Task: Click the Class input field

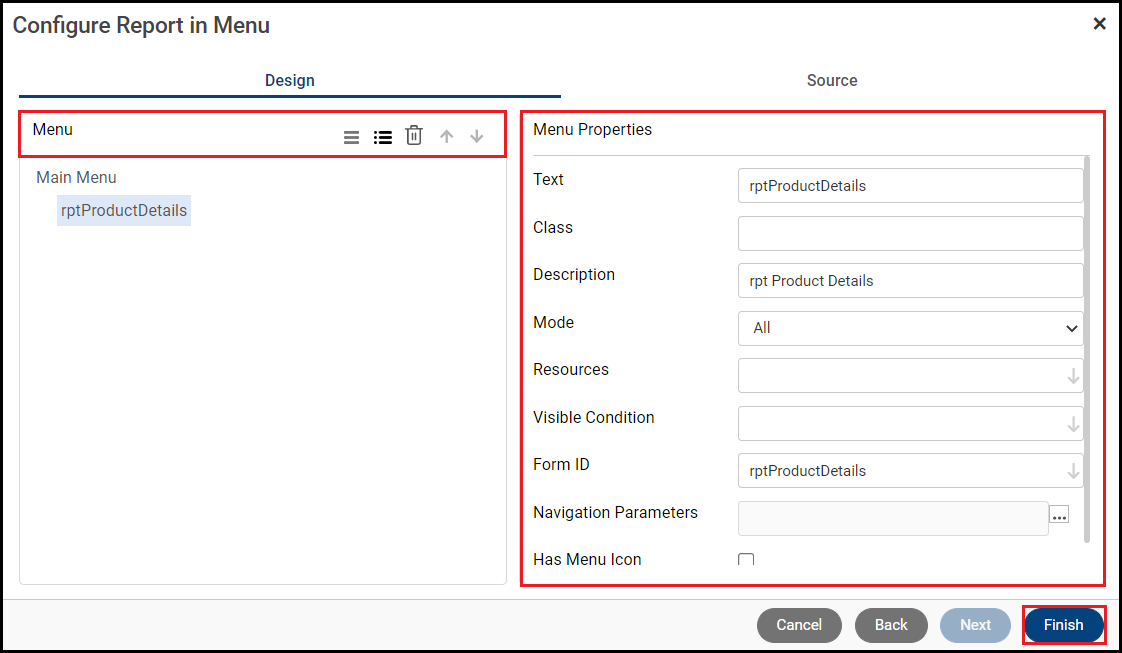Action: tap(910, 233)
